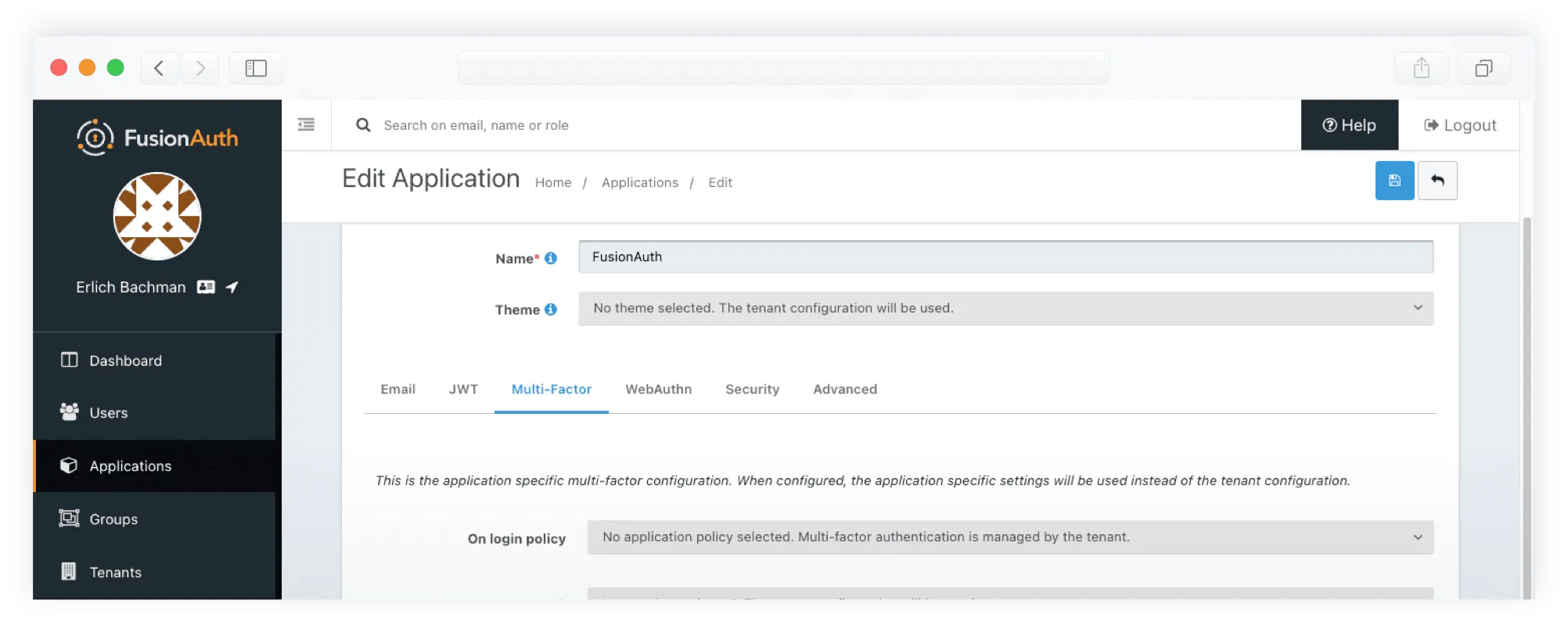The width and height of the screenshot is (1568, 621).
Task: Open the WebAuthn tab
Action: (x=659, y=389)
